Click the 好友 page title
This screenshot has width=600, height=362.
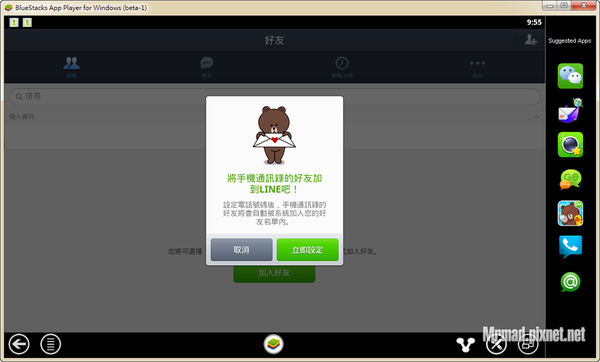(274, 40)
